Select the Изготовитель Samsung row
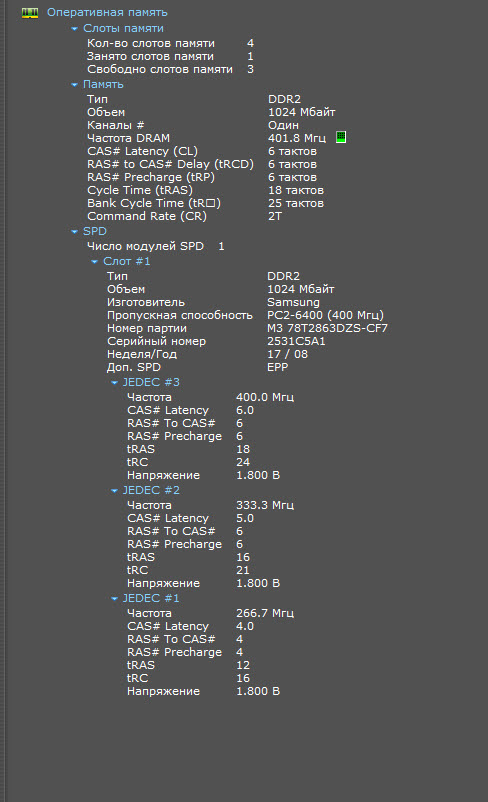Screen dimensions: 488x802 213,302
